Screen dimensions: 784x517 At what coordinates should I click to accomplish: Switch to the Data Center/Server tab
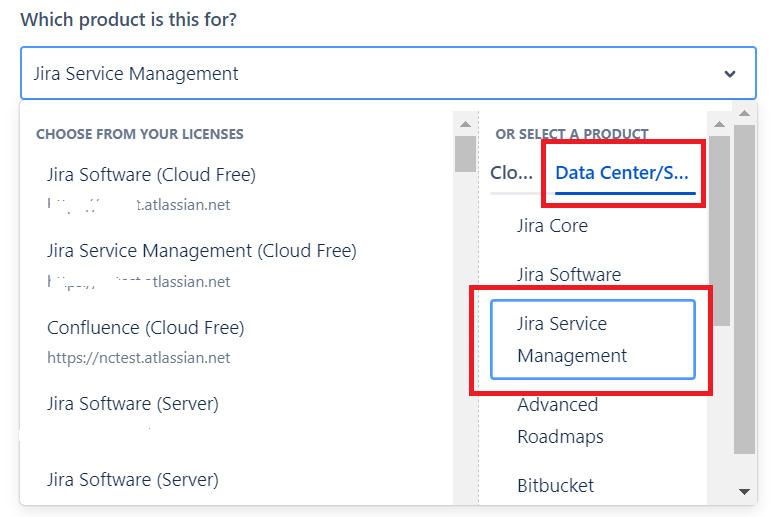tap(623, 173)
